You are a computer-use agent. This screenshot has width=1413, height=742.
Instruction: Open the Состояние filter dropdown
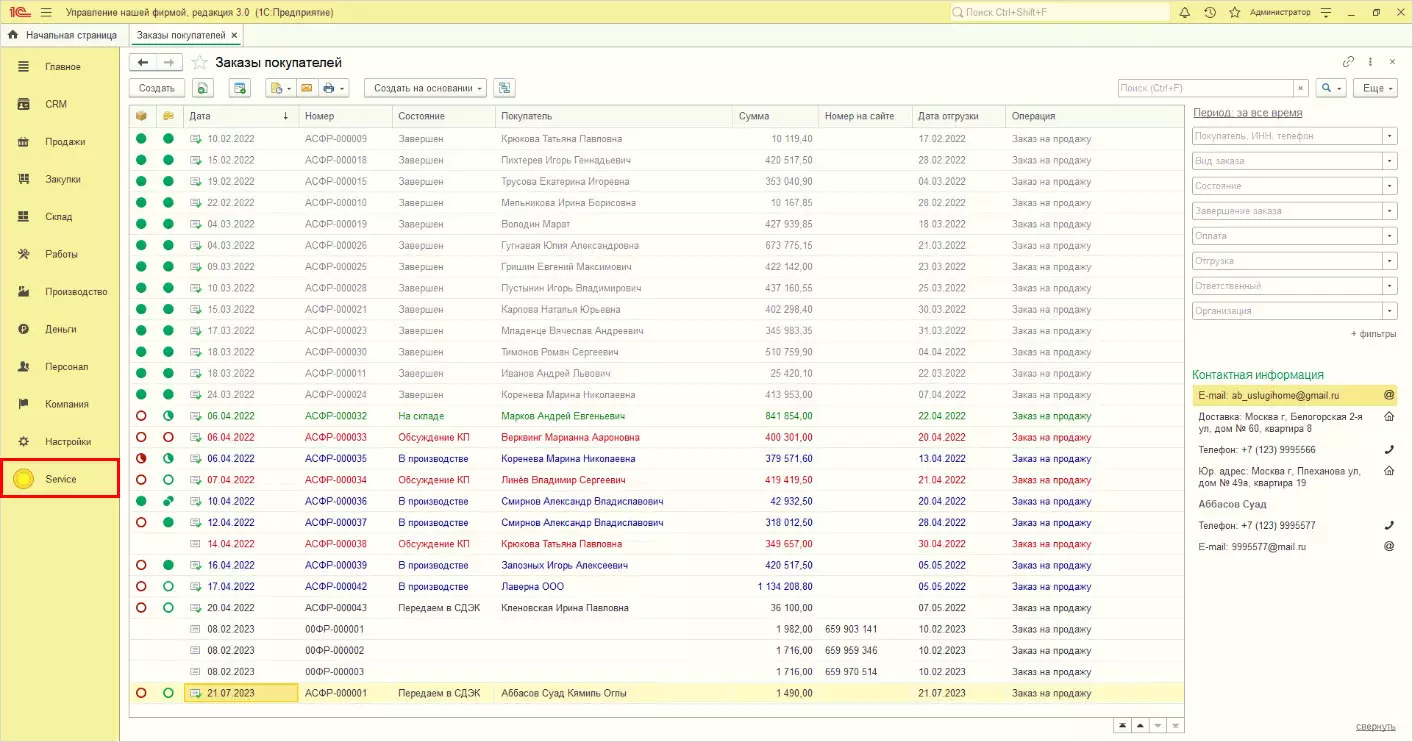1388,186
